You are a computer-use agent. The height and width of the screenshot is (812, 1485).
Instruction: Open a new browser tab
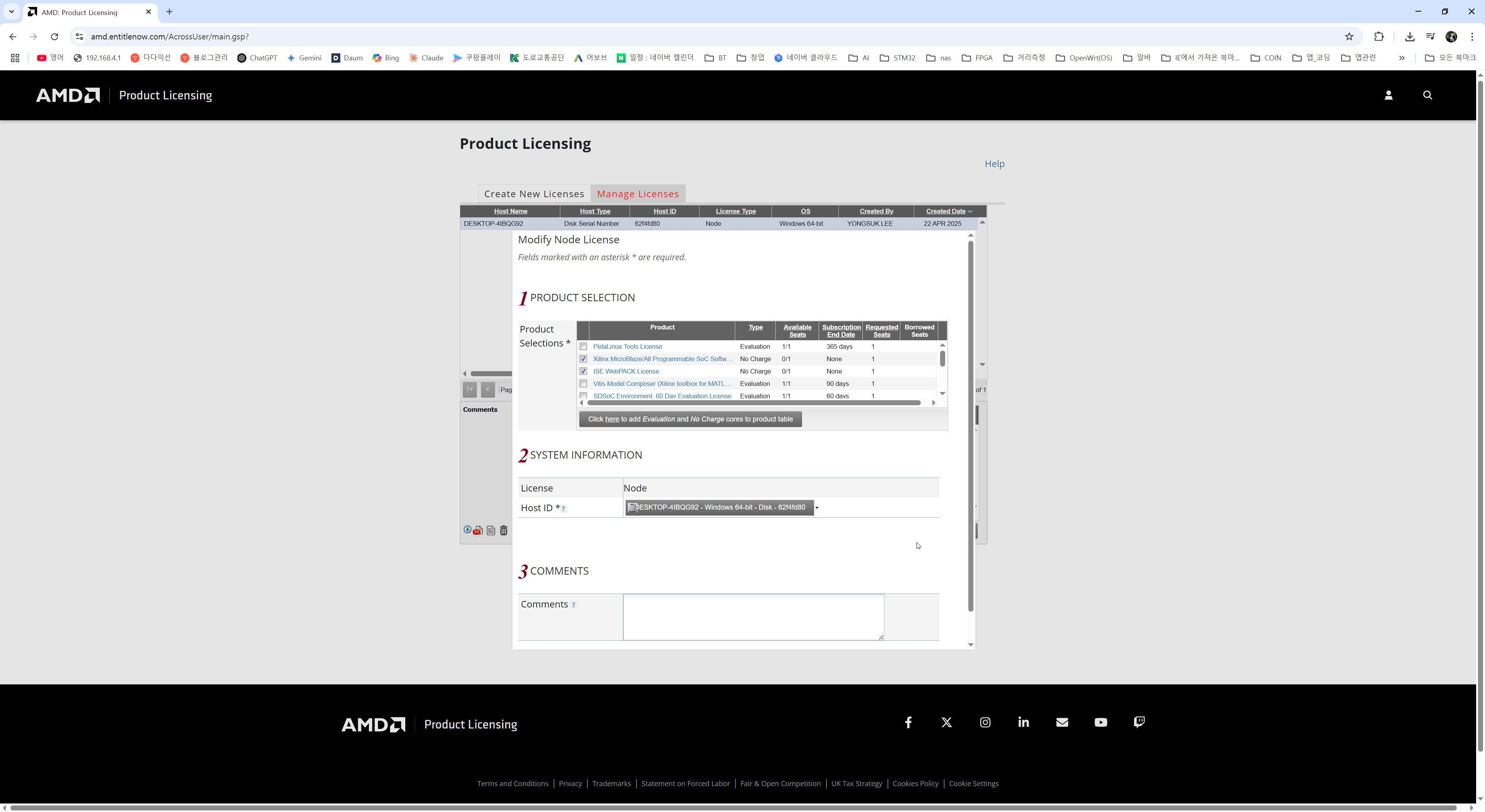(169, 12)
